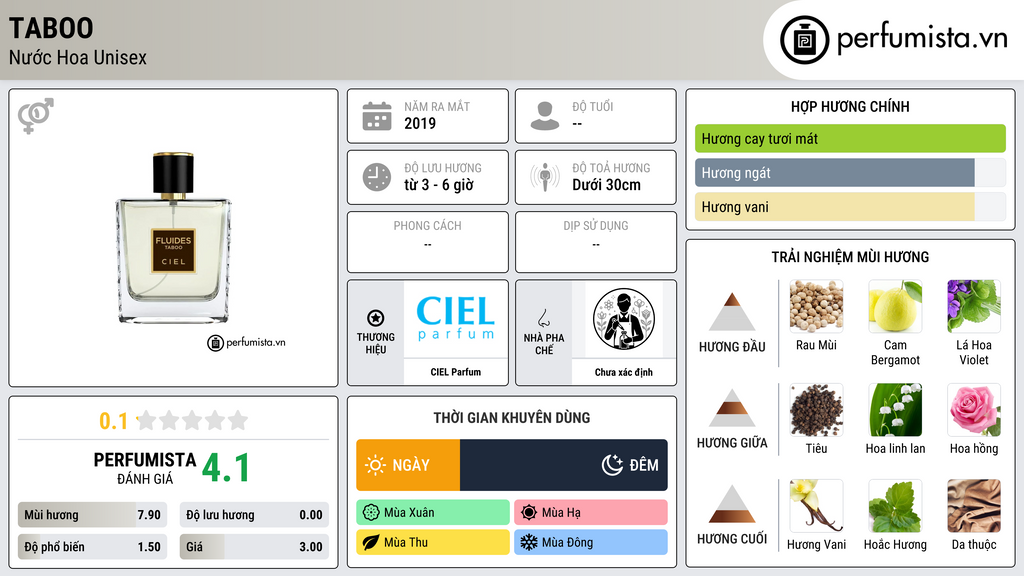Click the green 4.1 Perfumista rating

click(x=226, y=468)
